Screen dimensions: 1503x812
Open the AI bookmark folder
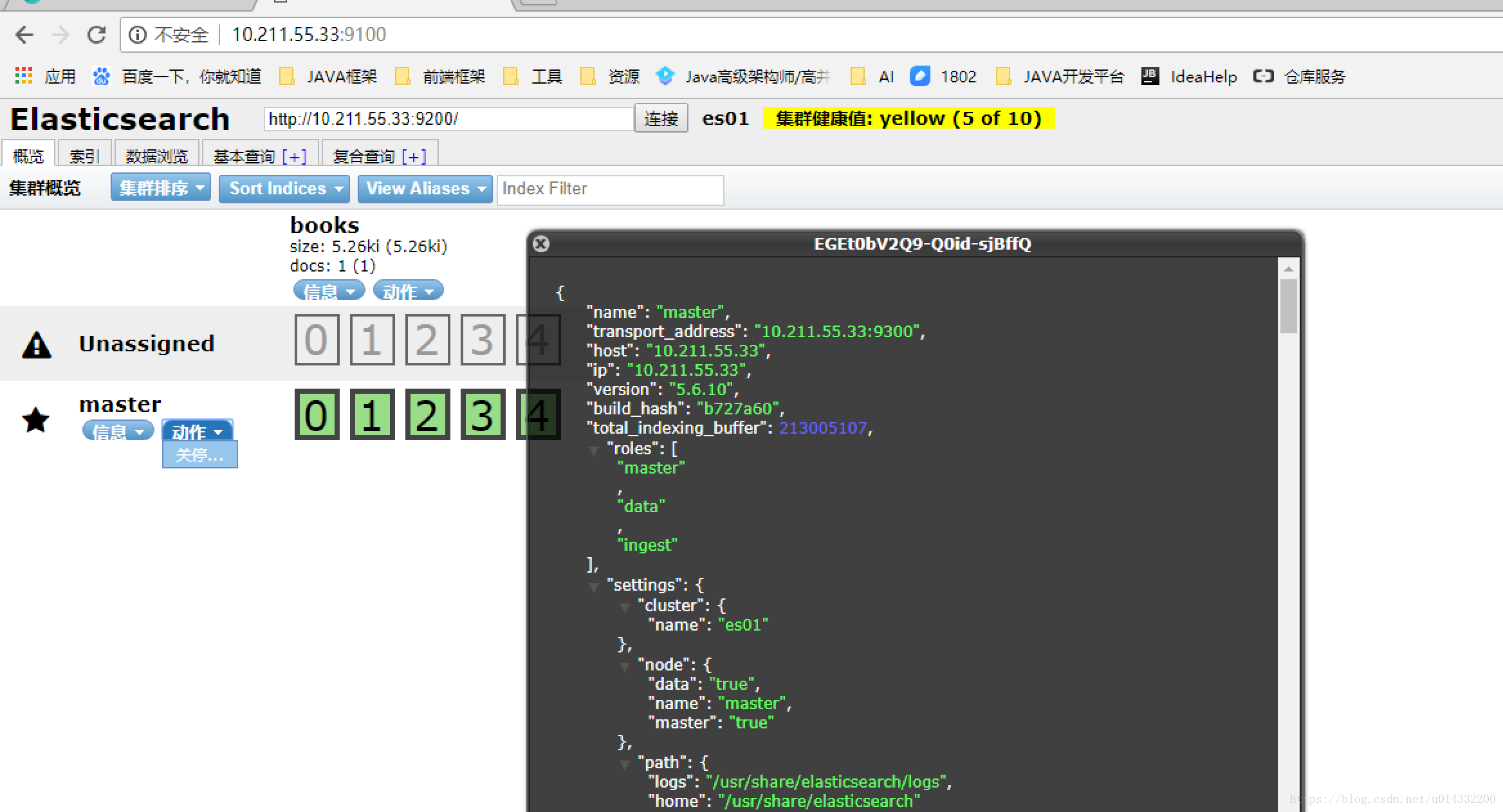(x=872, y=77)
